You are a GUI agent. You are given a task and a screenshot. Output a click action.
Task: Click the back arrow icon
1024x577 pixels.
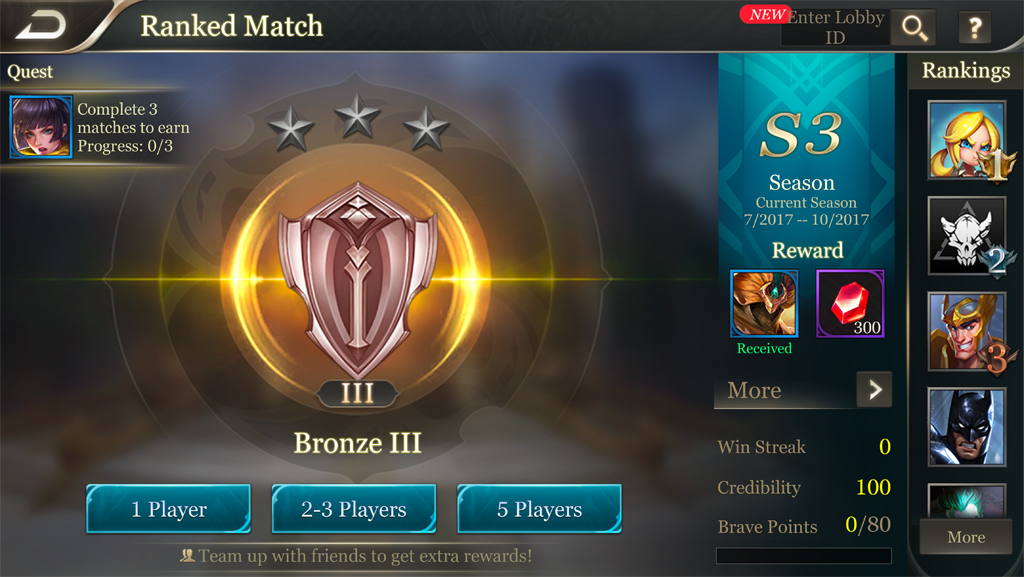coord(40,26)
